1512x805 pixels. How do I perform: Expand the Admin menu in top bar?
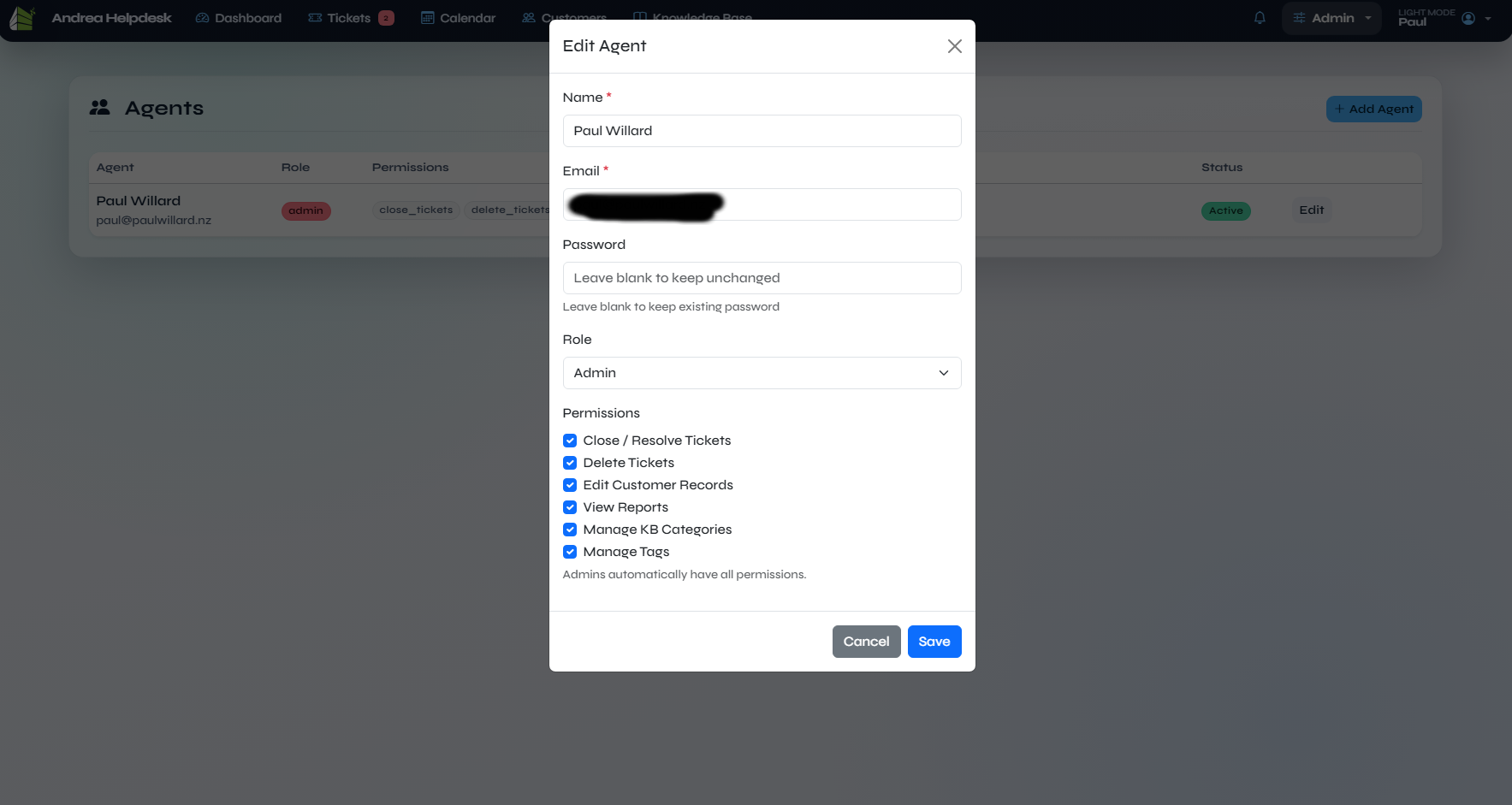1331,18
